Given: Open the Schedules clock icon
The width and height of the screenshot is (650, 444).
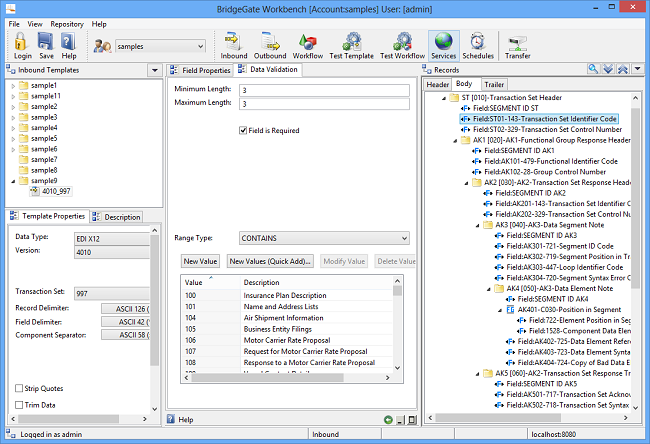Looking at the screenshot, I should [x=478, y=42].
